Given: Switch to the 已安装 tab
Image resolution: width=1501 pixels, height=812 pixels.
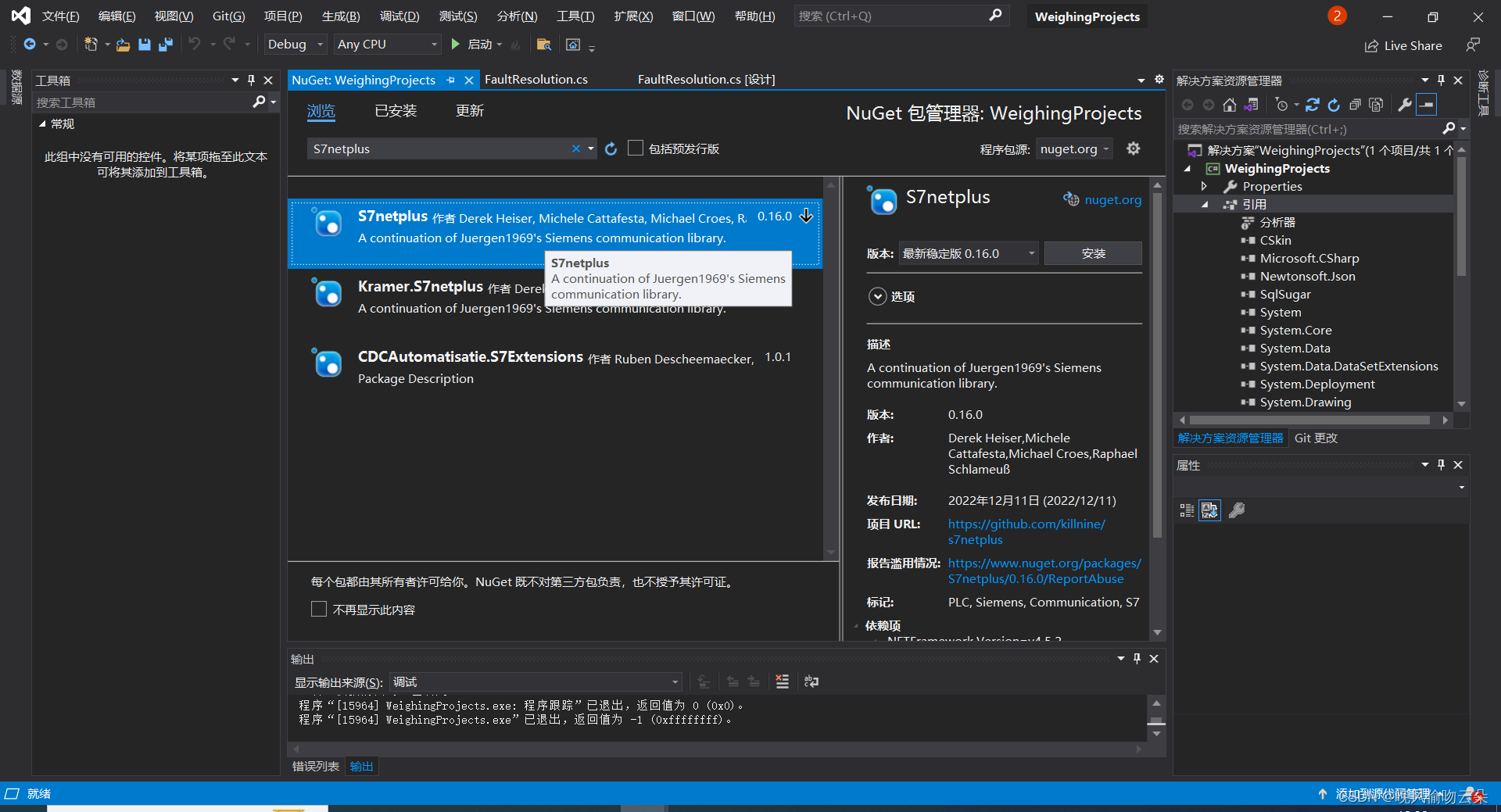Looking at the screenshot, I should click(395, 110).
